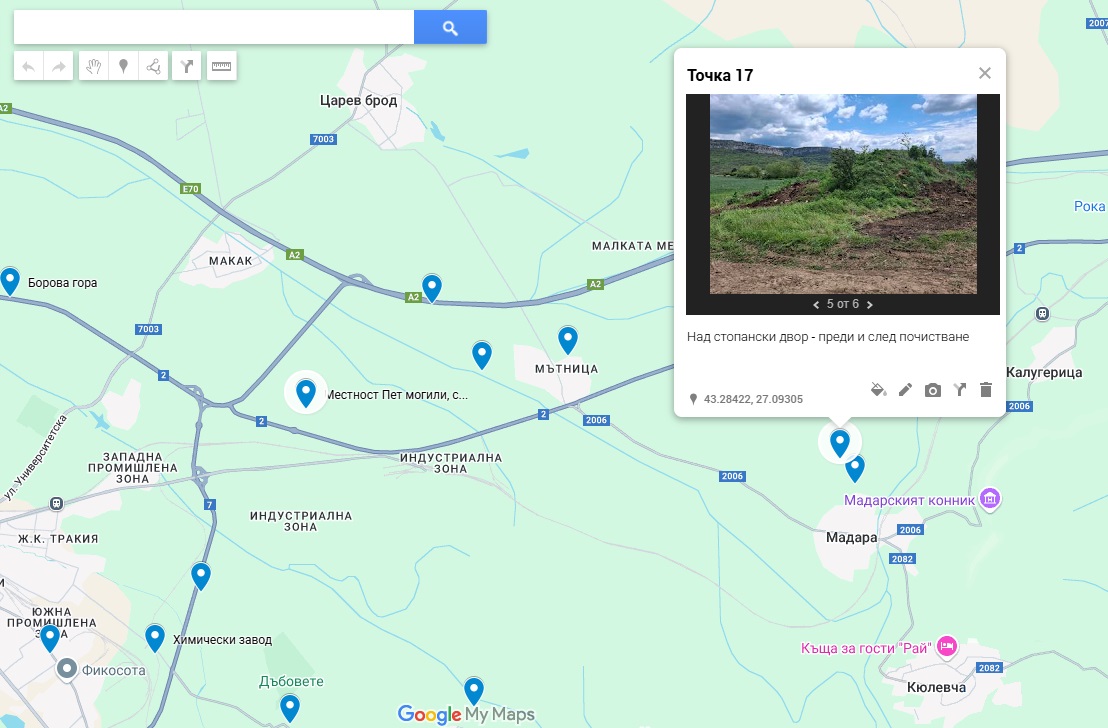Click the blue search button

(x=450, y=28)
